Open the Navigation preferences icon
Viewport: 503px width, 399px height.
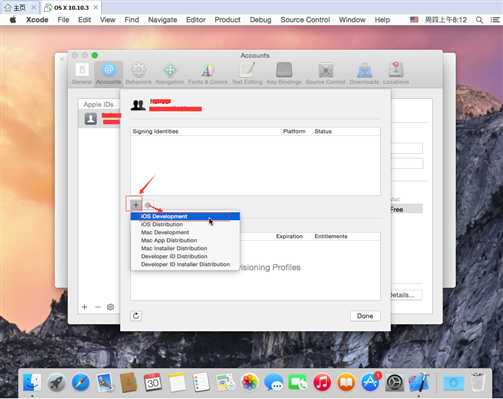point(170,74)
